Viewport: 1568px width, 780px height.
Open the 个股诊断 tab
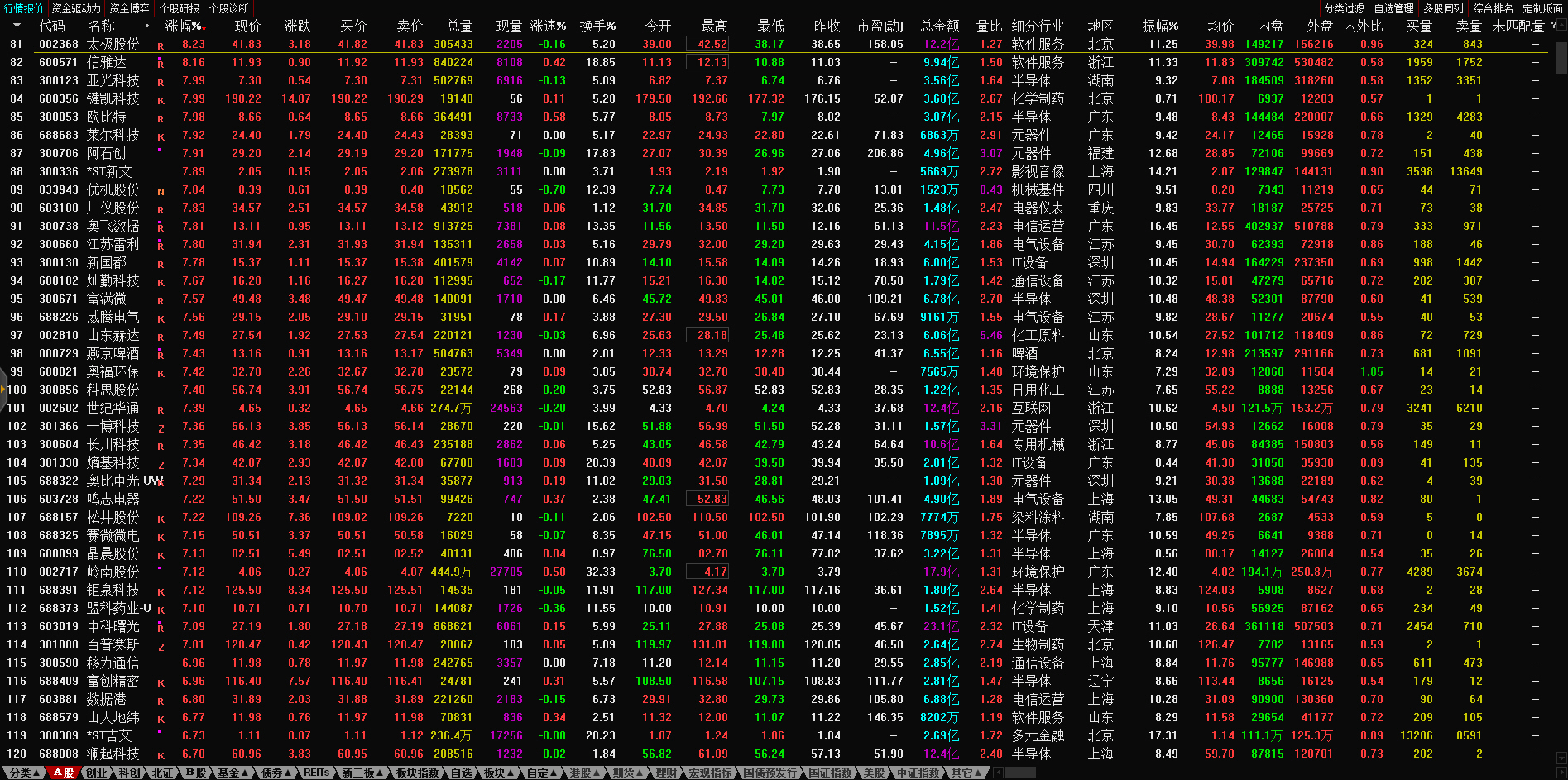229,8
